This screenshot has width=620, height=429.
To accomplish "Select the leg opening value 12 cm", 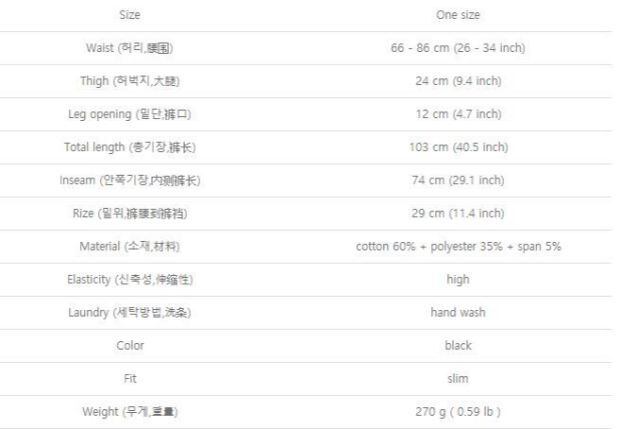I will coord(458,114).
